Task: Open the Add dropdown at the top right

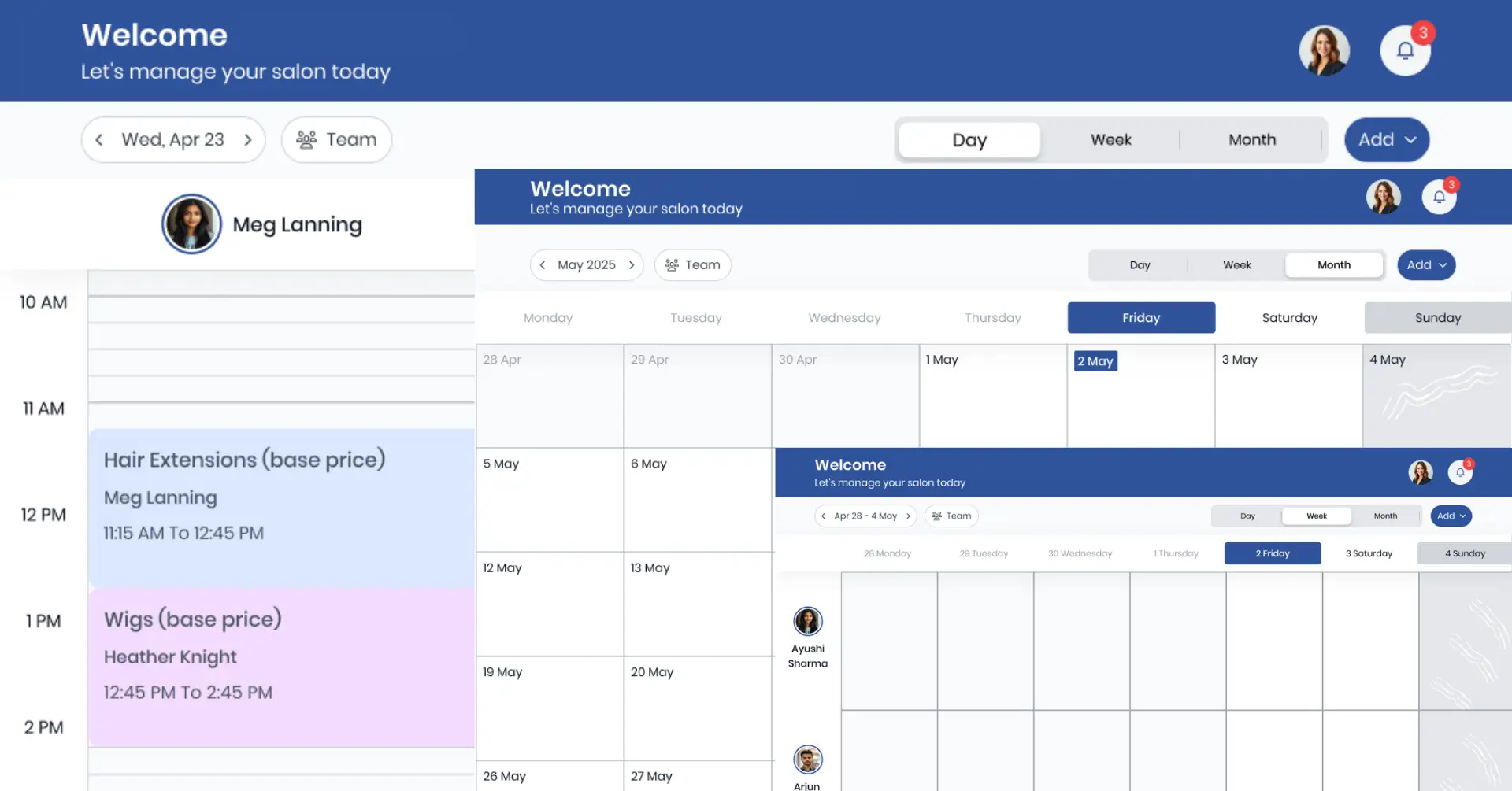Action: pos(1386,139)
